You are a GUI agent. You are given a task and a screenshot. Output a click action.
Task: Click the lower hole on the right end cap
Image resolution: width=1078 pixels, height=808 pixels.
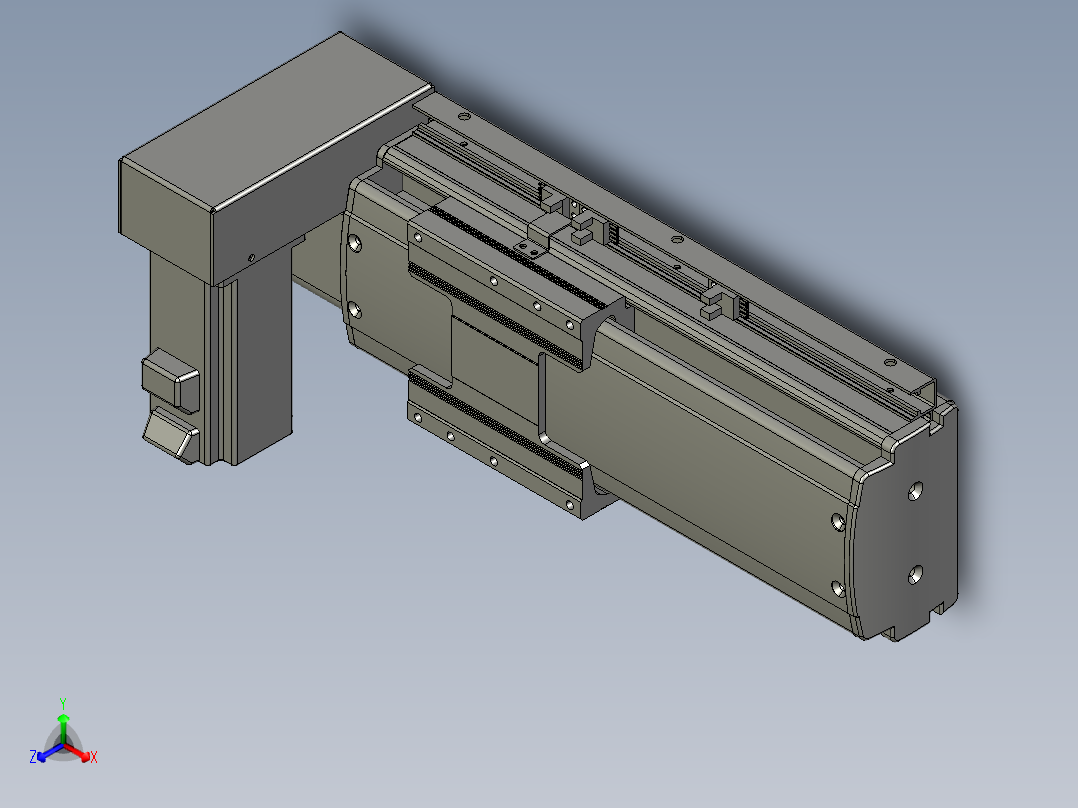[x=914, y=575]
